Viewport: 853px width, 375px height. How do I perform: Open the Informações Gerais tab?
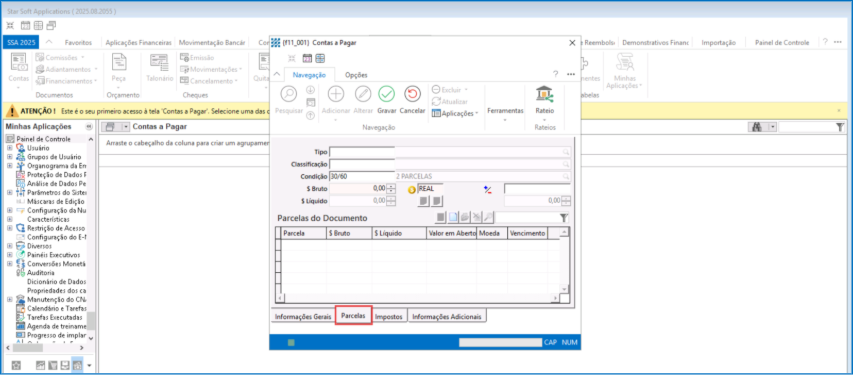pyautogui.click(x=303, y=316)
